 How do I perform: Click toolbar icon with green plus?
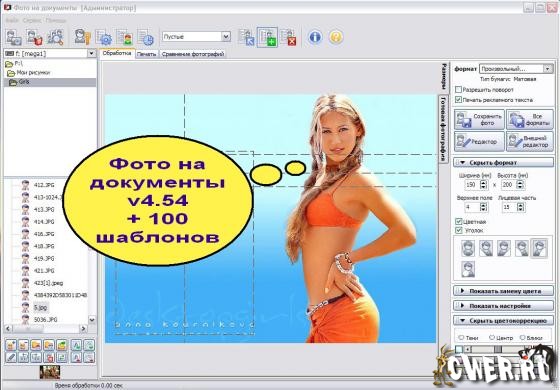click(267, 37)
